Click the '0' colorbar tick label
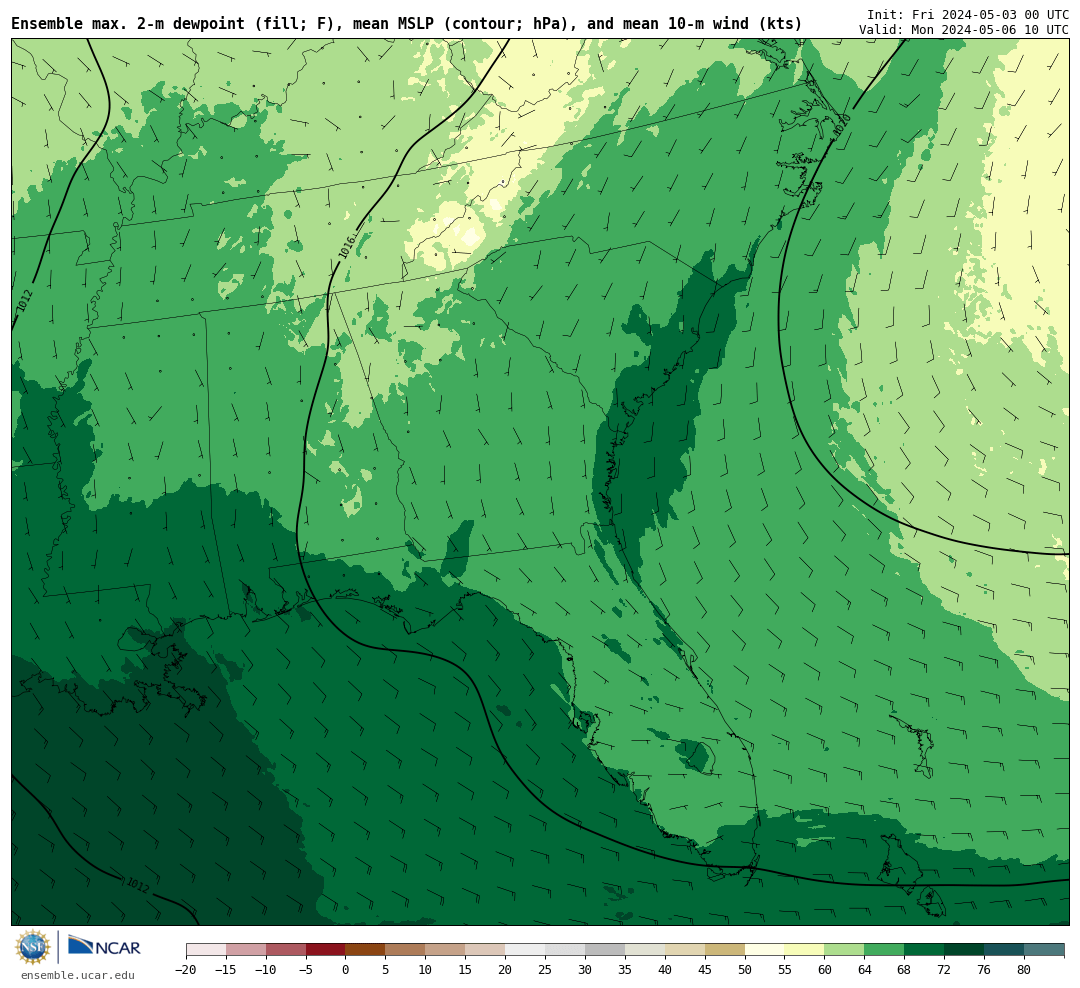Screen dimensions: 1080x988 tap(346, 969)
